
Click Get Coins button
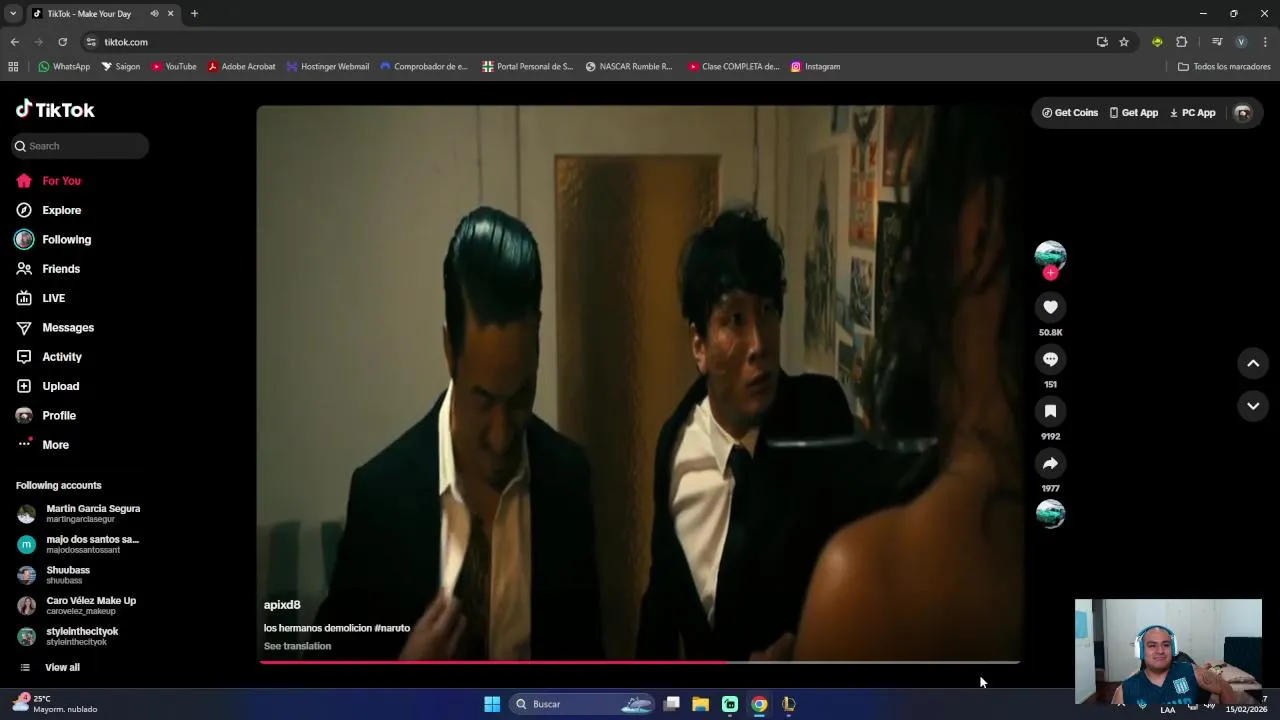click(1070, 113)
